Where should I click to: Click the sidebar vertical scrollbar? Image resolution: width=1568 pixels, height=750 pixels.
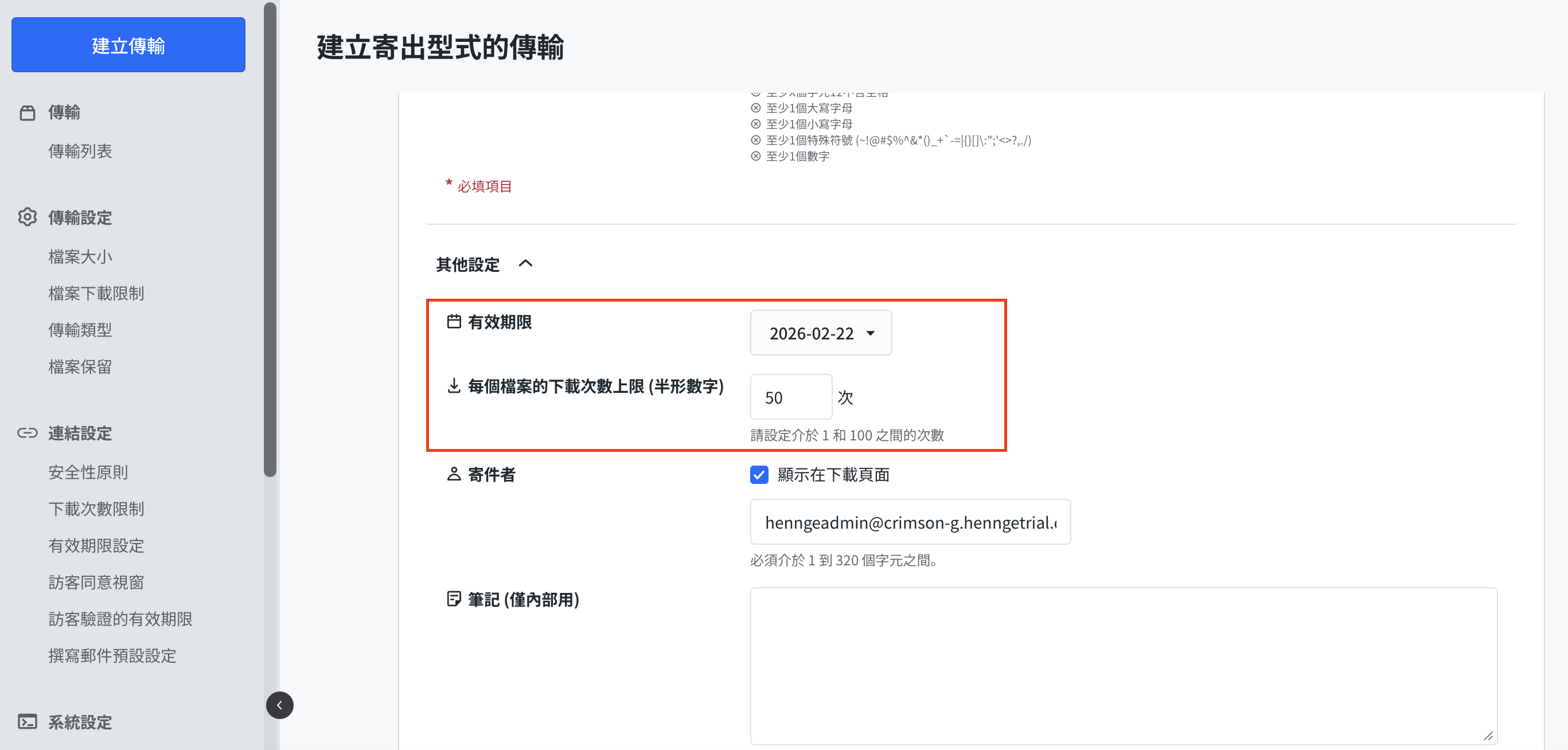(270, 240)
